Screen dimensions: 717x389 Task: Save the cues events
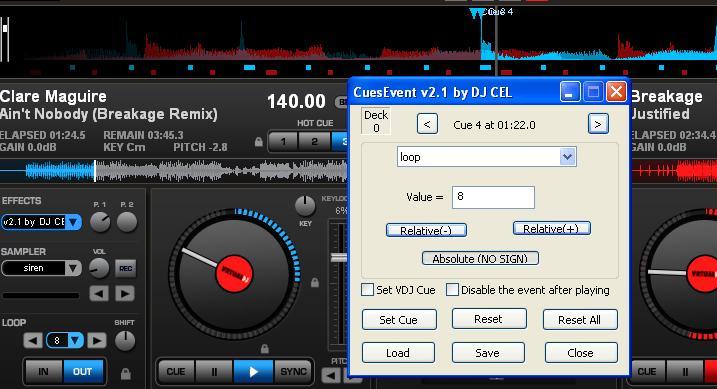[x=488, y=352]
